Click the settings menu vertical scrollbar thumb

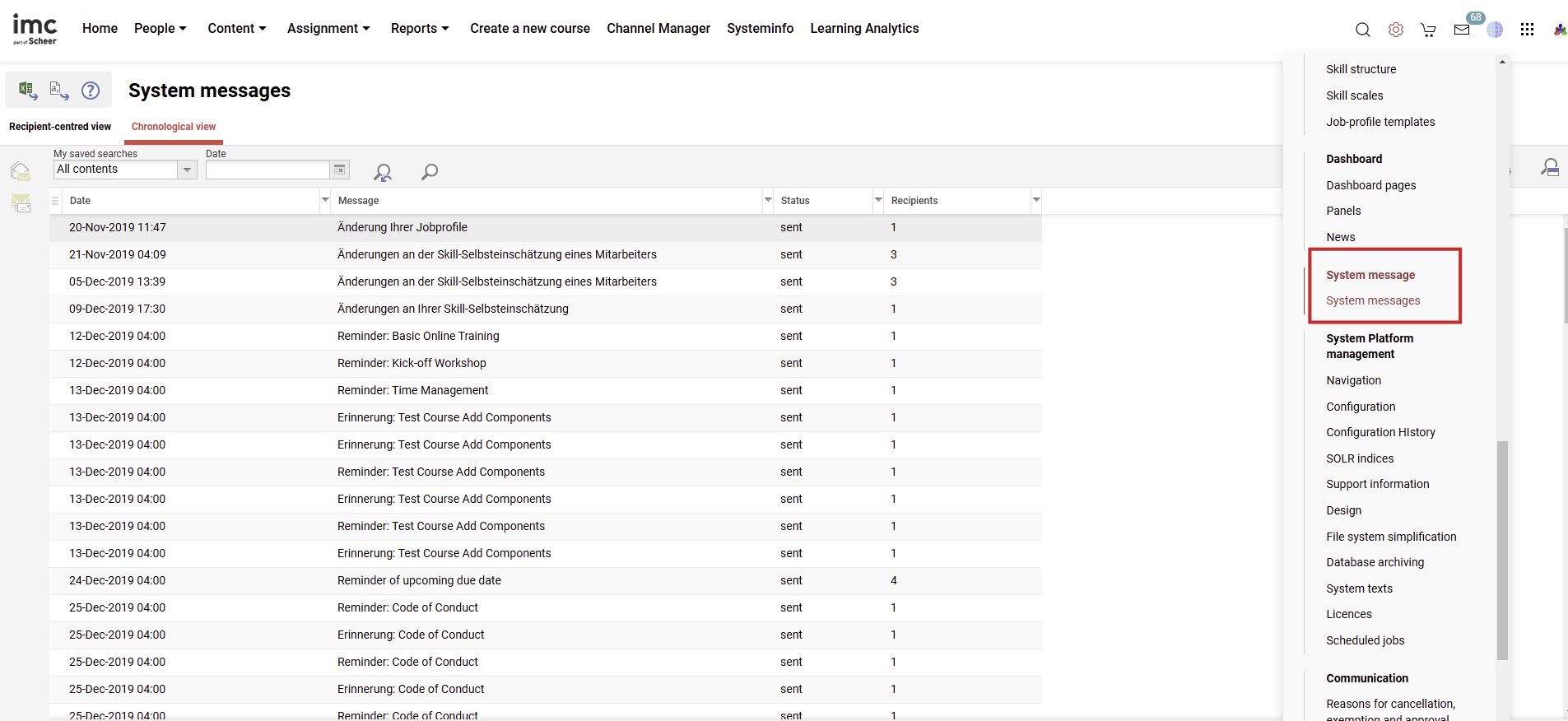click(x=1502, y=550)
